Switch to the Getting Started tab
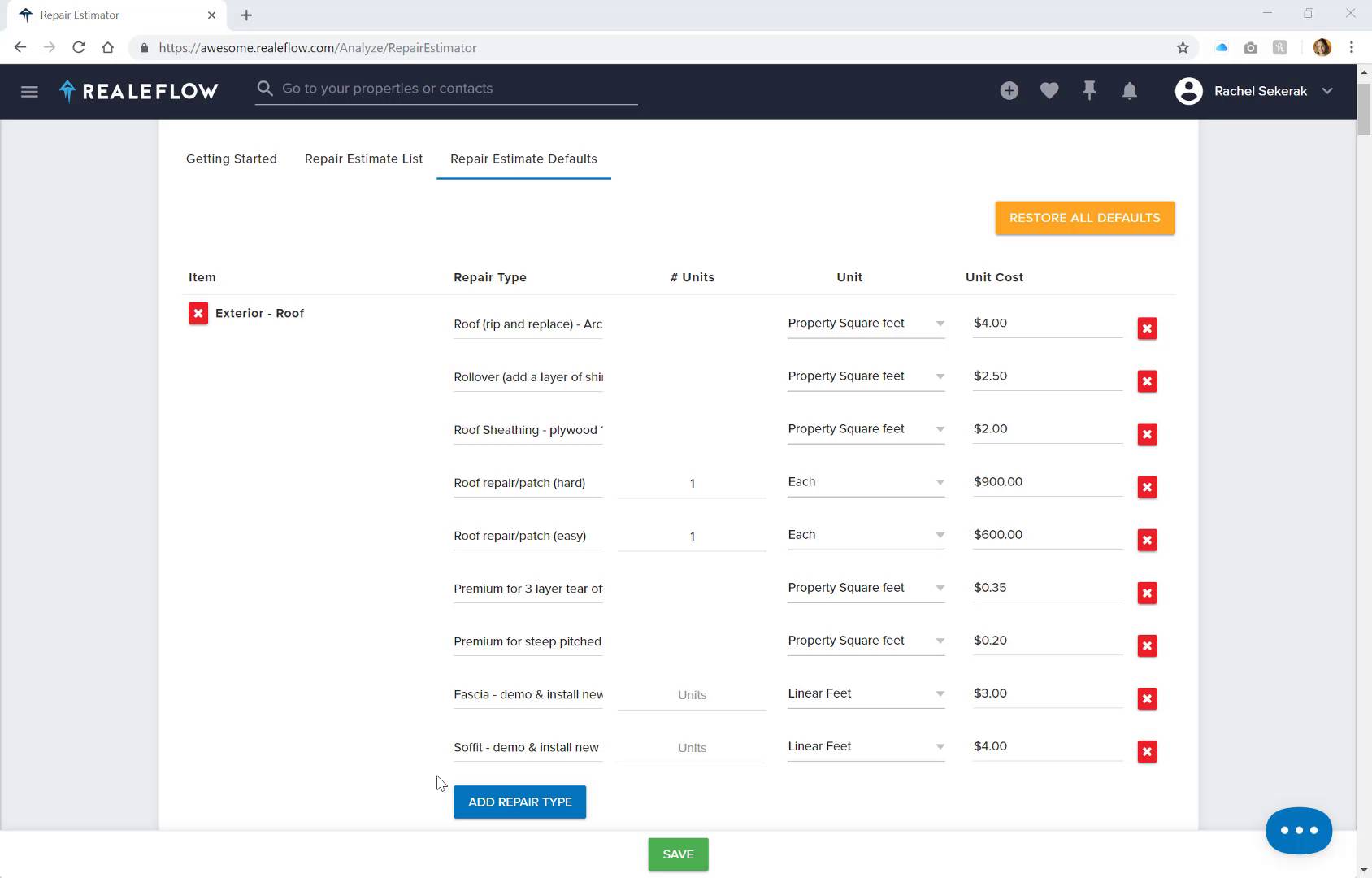1372x878 pixels. pos(231,159)
